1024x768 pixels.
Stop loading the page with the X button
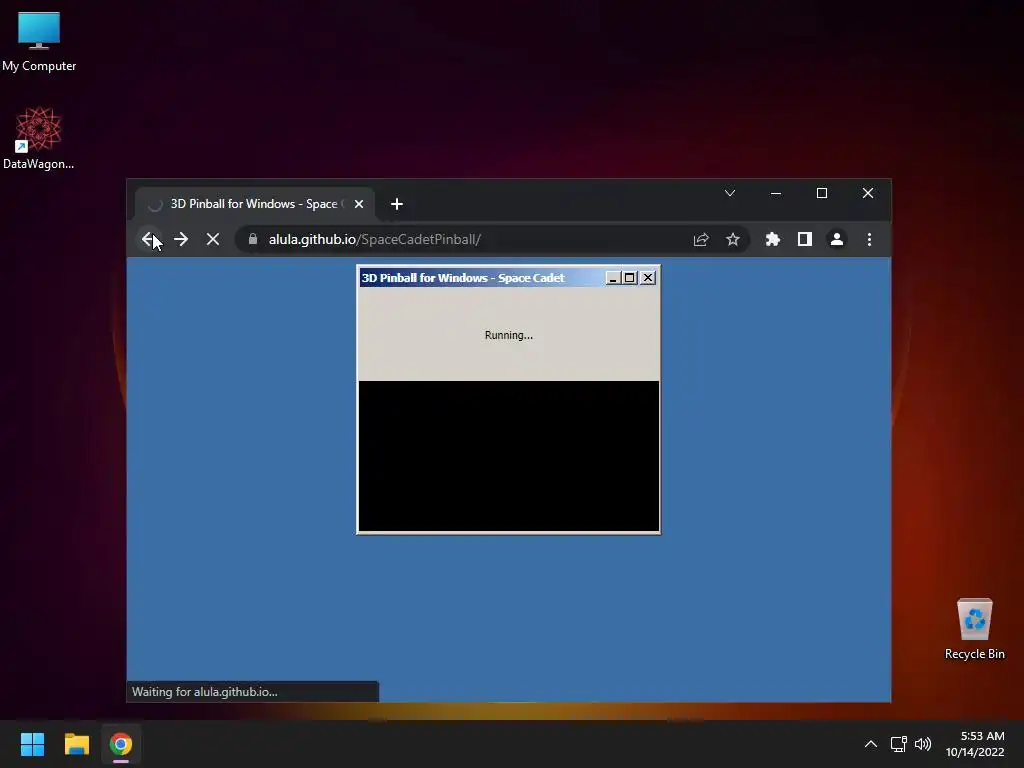(x=213, y=240)
